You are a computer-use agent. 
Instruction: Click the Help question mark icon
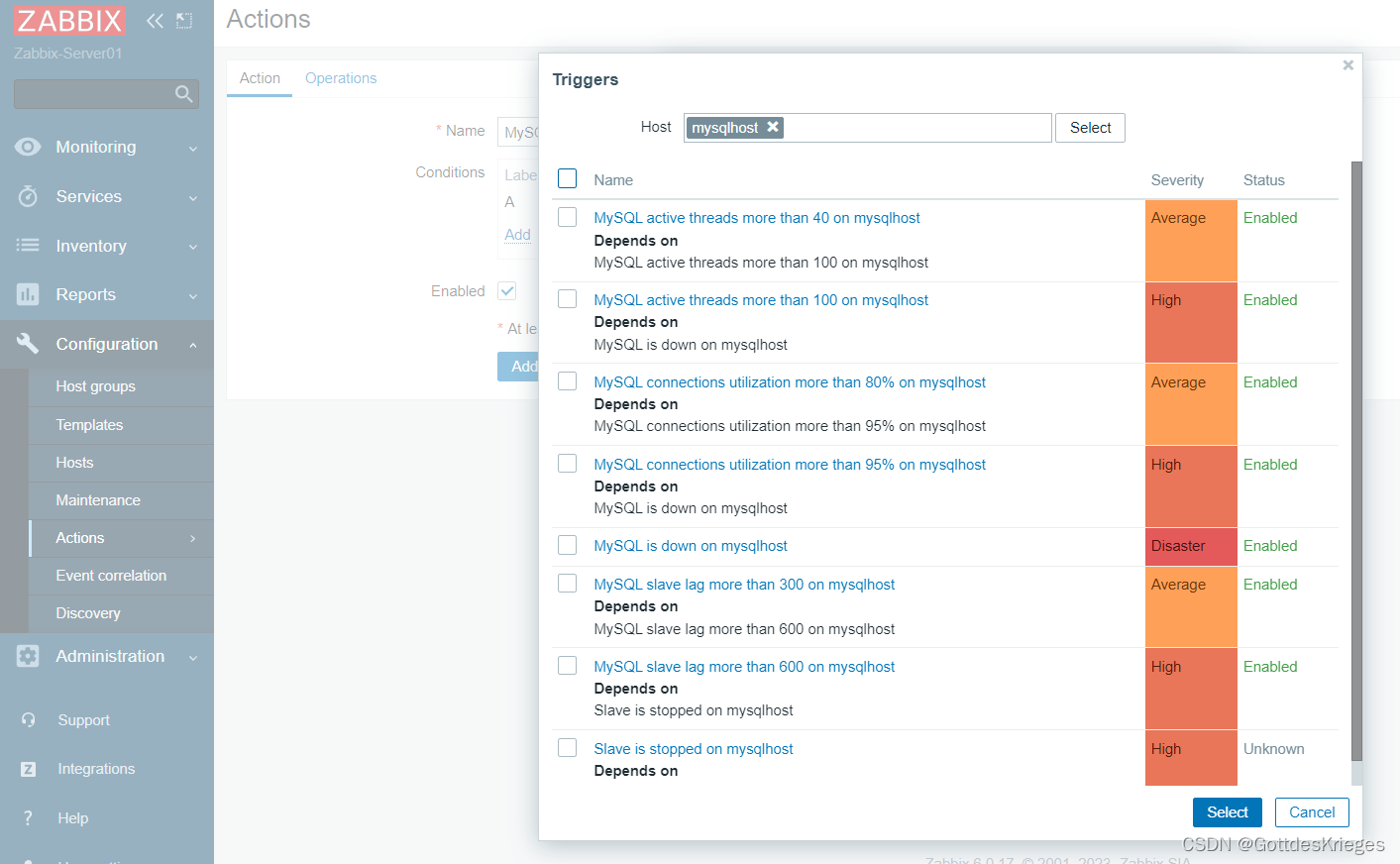pyautogui.click(x=28, y=818)
